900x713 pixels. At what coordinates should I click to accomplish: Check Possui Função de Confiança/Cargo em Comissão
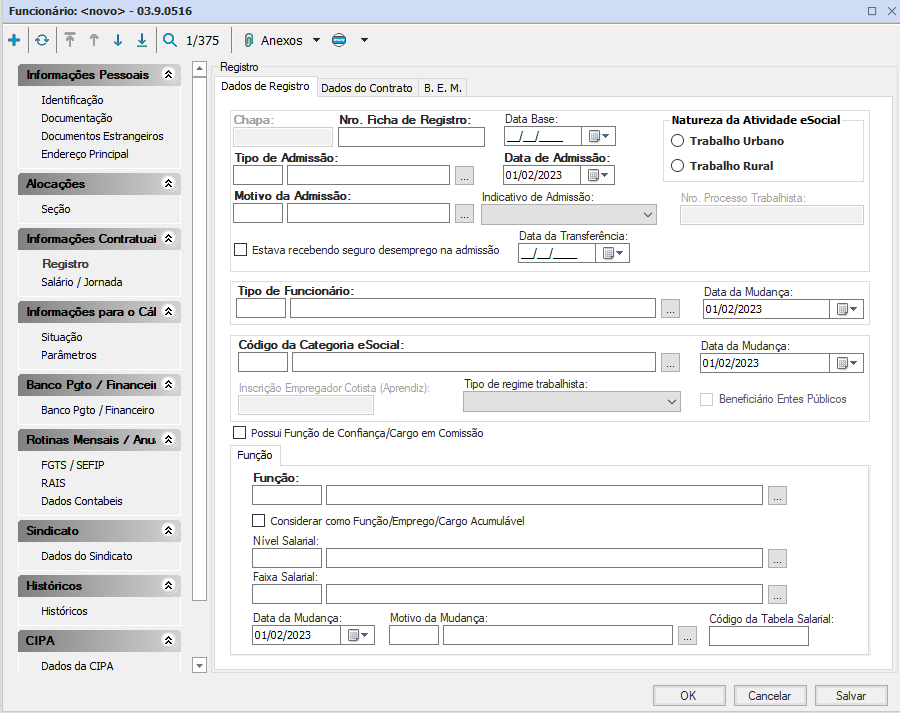pos(239,433)
